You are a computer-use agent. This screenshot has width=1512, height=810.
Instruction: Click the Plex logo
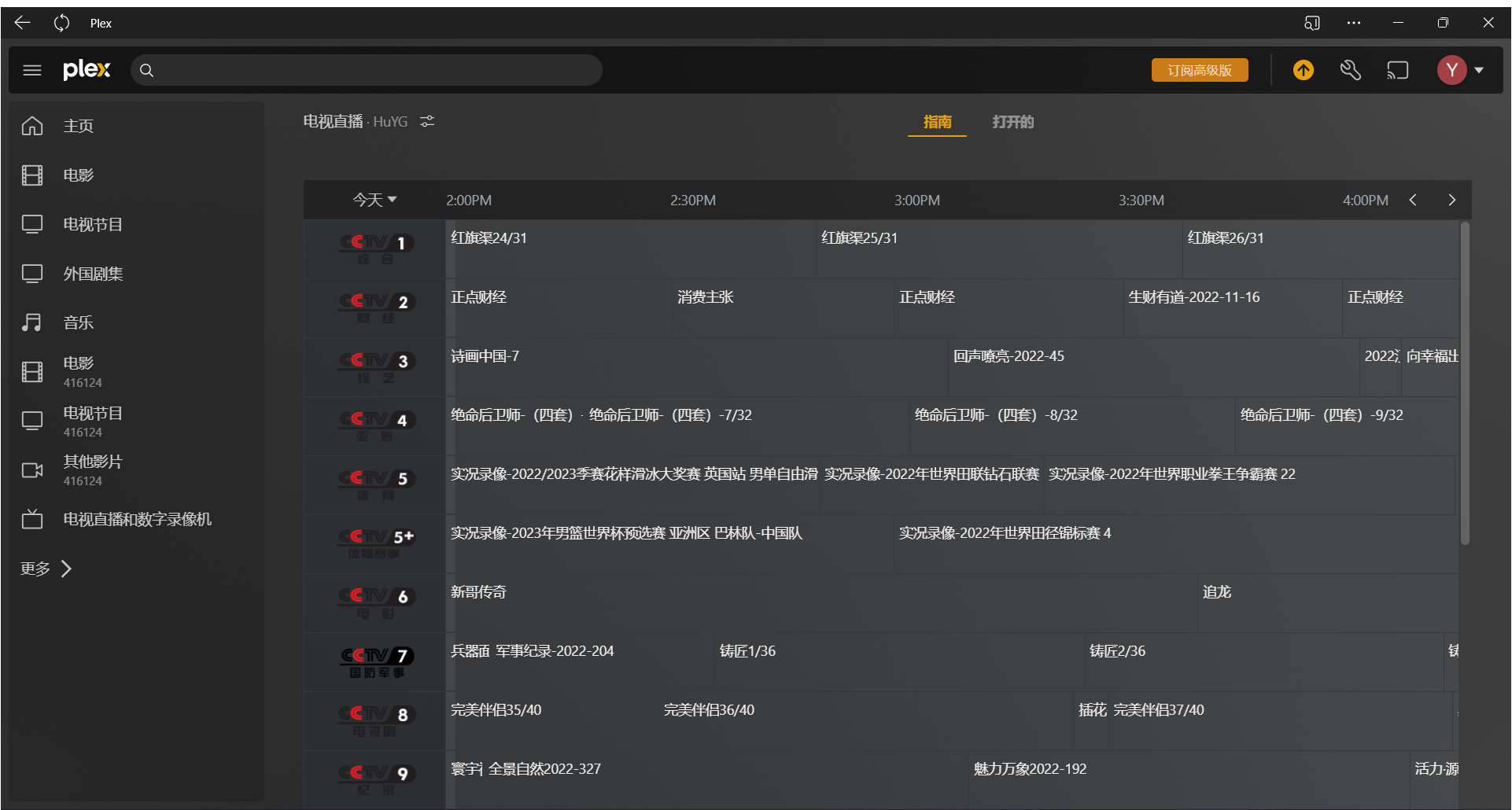coord(87,70)
